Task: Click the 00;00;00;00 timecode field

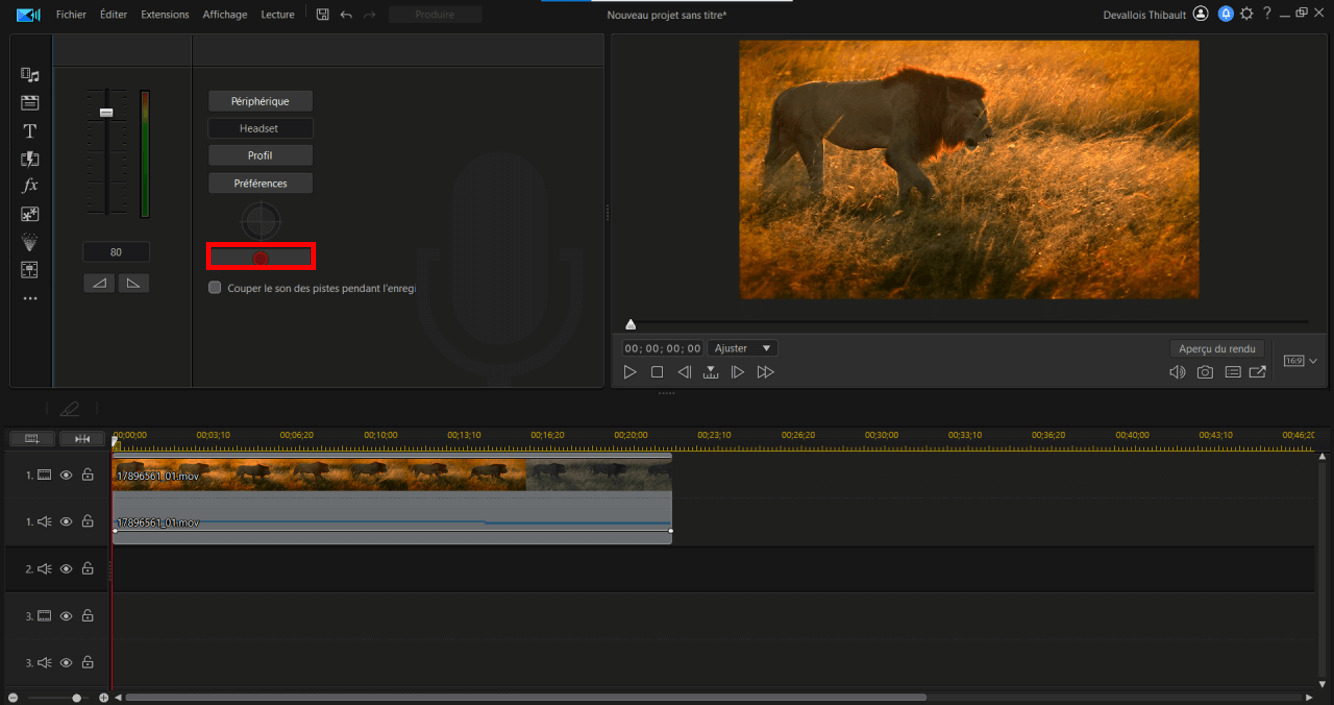Action: pos(662,349)
